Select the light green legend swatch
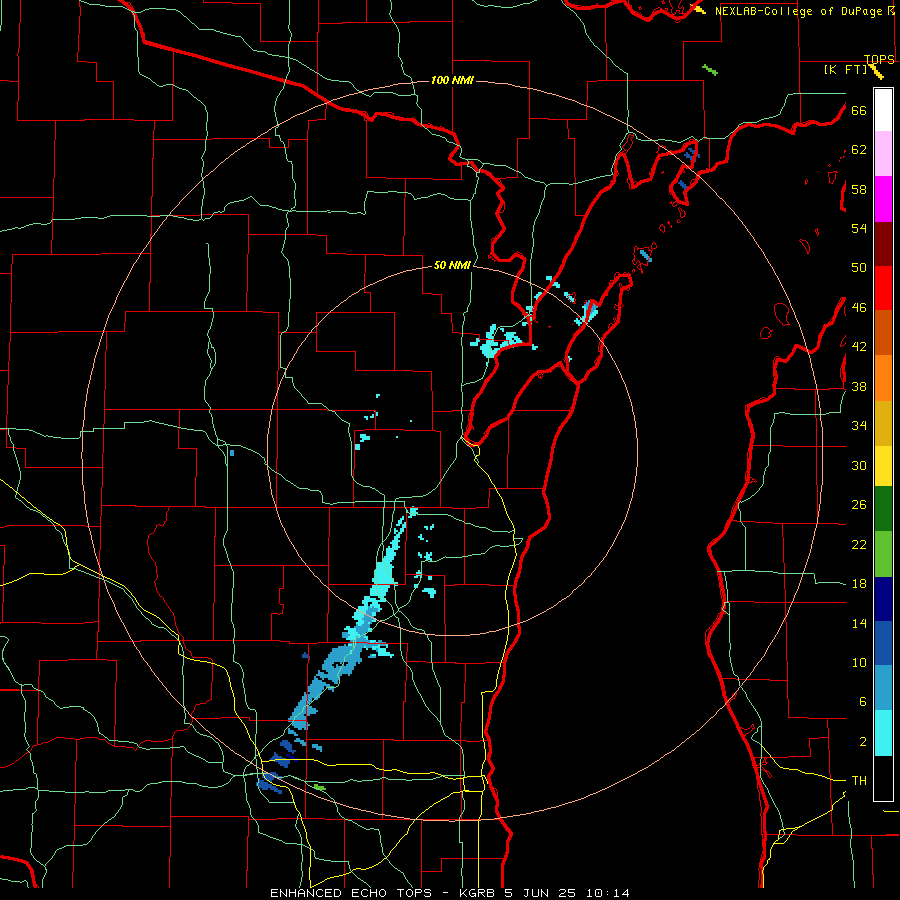The image size is (900, 900). pyautogui.click(x=883, y=554)
